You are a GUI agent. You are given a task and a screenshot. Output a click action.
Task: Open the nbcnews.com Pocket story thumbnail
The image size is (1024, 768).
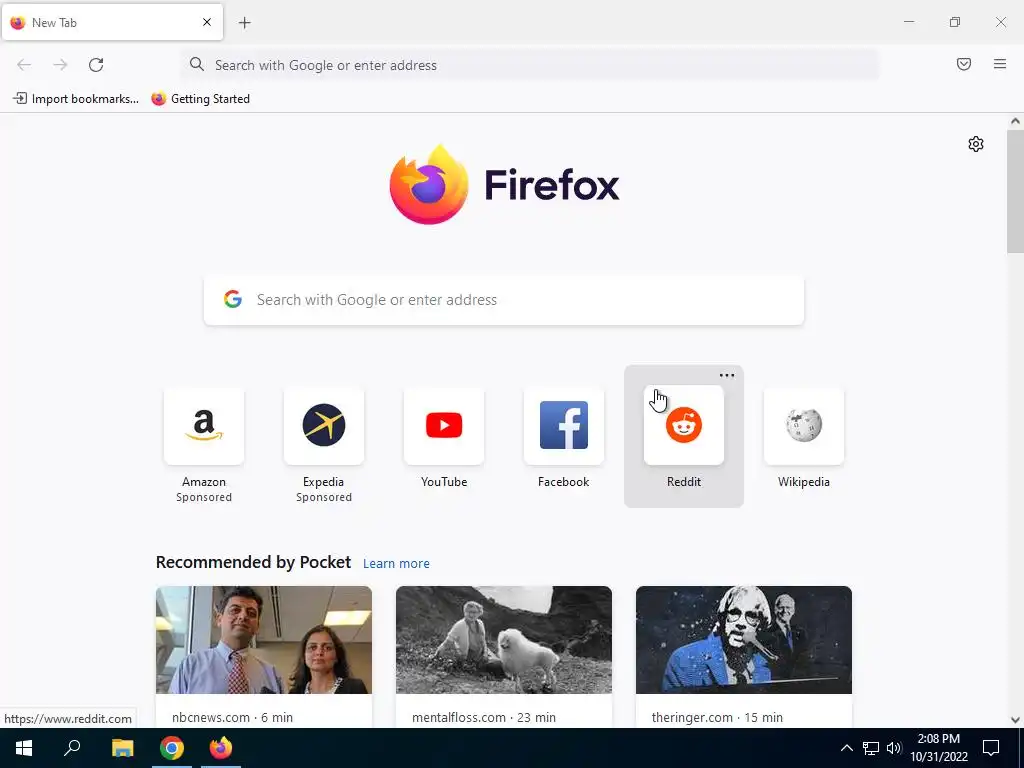pyautogui.click(x=264, y=640)
